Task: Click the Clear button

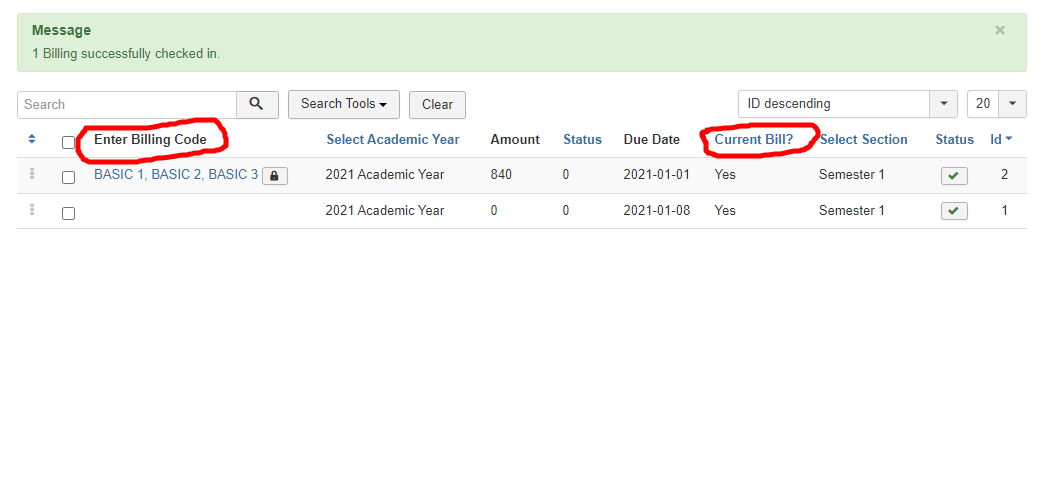Action: (x=437, y=104)
